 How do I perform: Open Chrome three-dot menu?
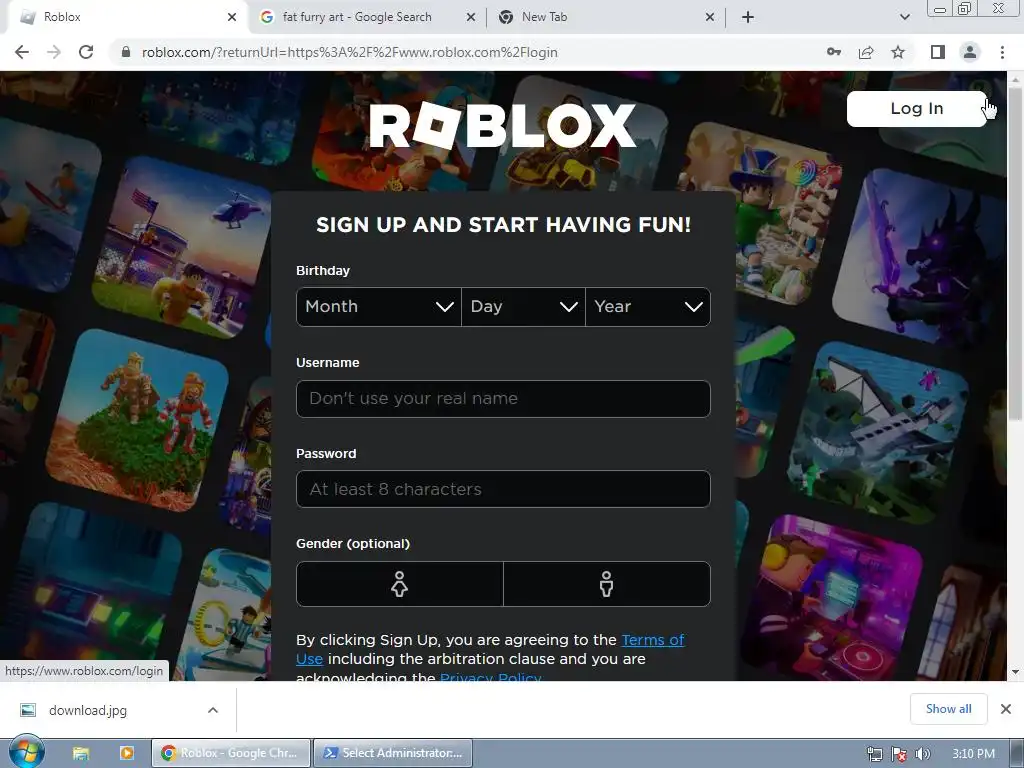(1002, 52)
